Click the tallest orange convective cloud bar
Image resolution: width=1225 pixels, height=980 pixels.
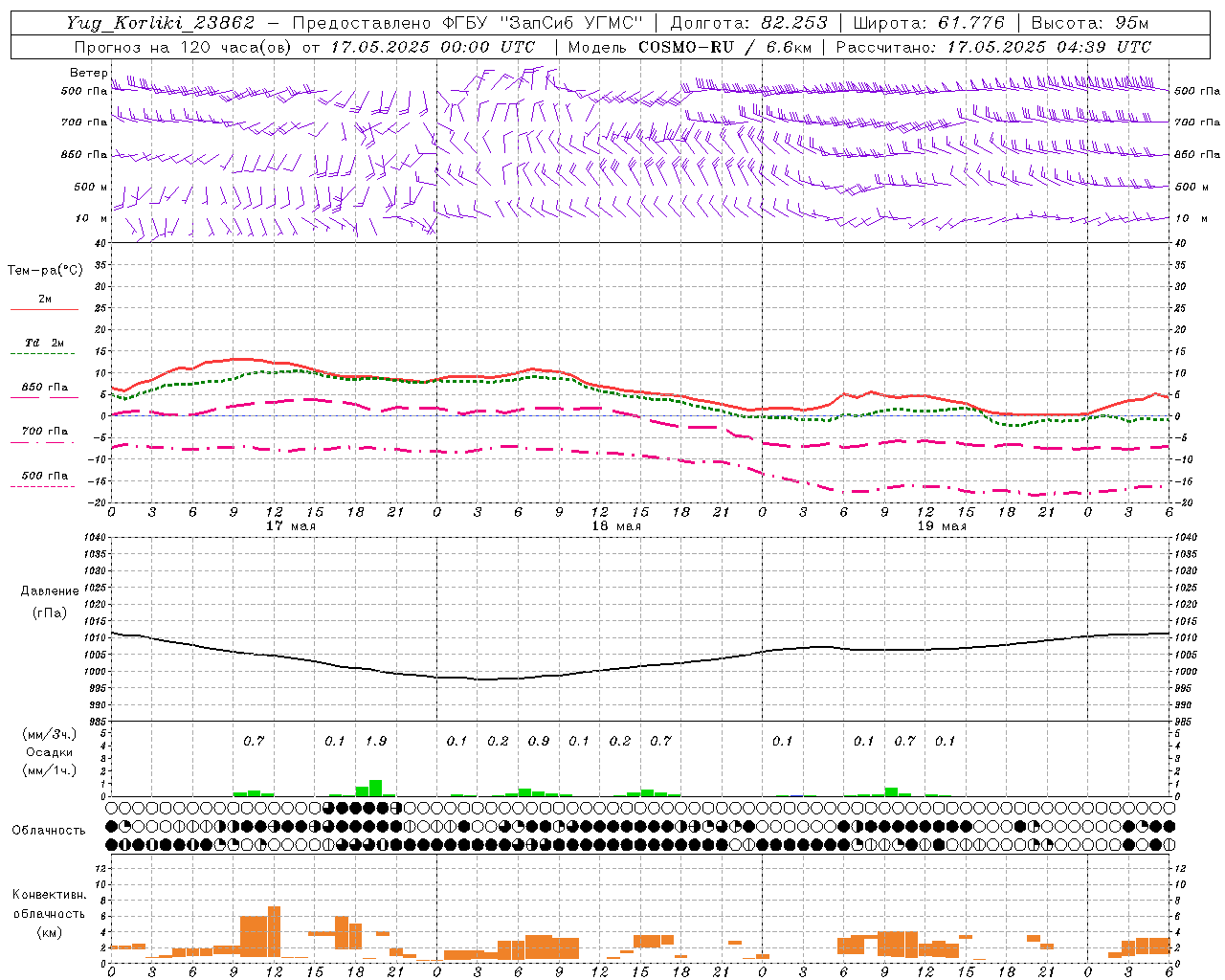coord(274,932)
